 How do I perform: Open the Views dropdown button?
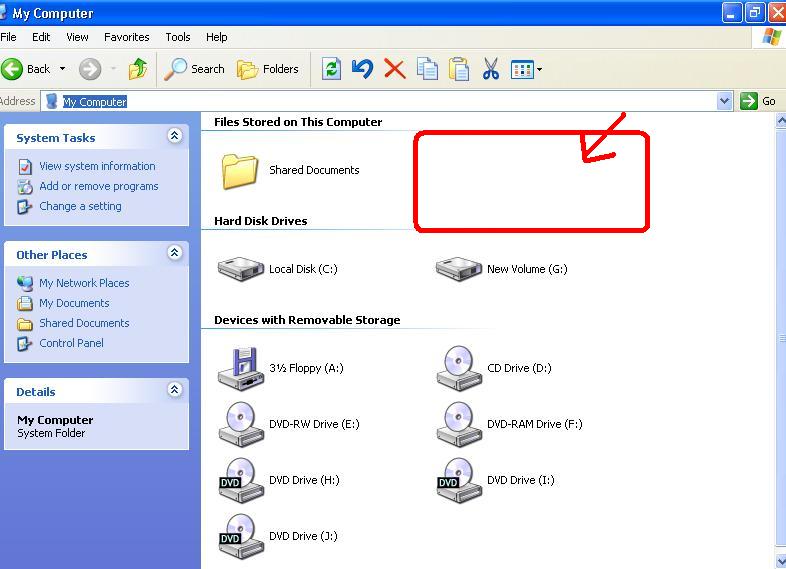tap(526, 70)
